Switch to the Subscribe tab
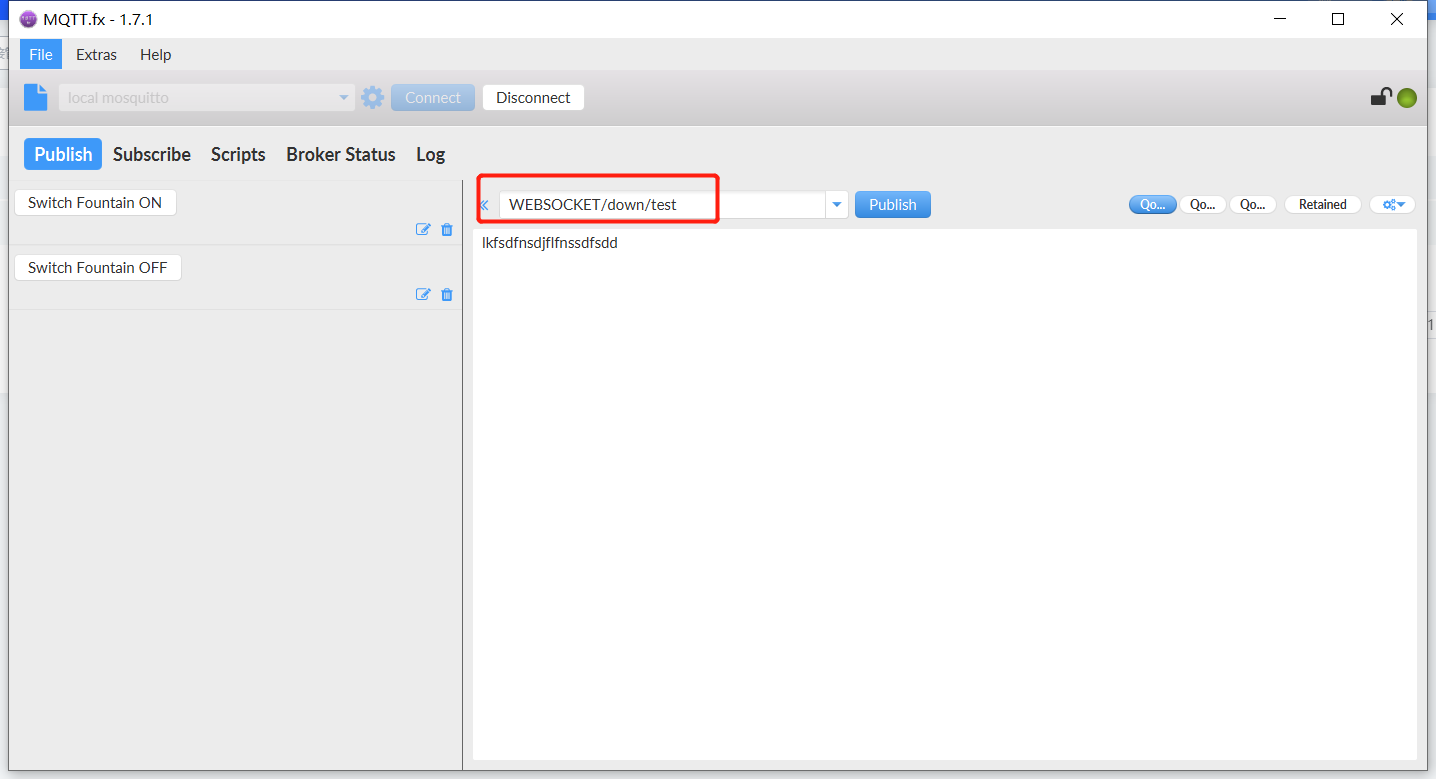Viewport: 1436px width, 779px height. 152,154
